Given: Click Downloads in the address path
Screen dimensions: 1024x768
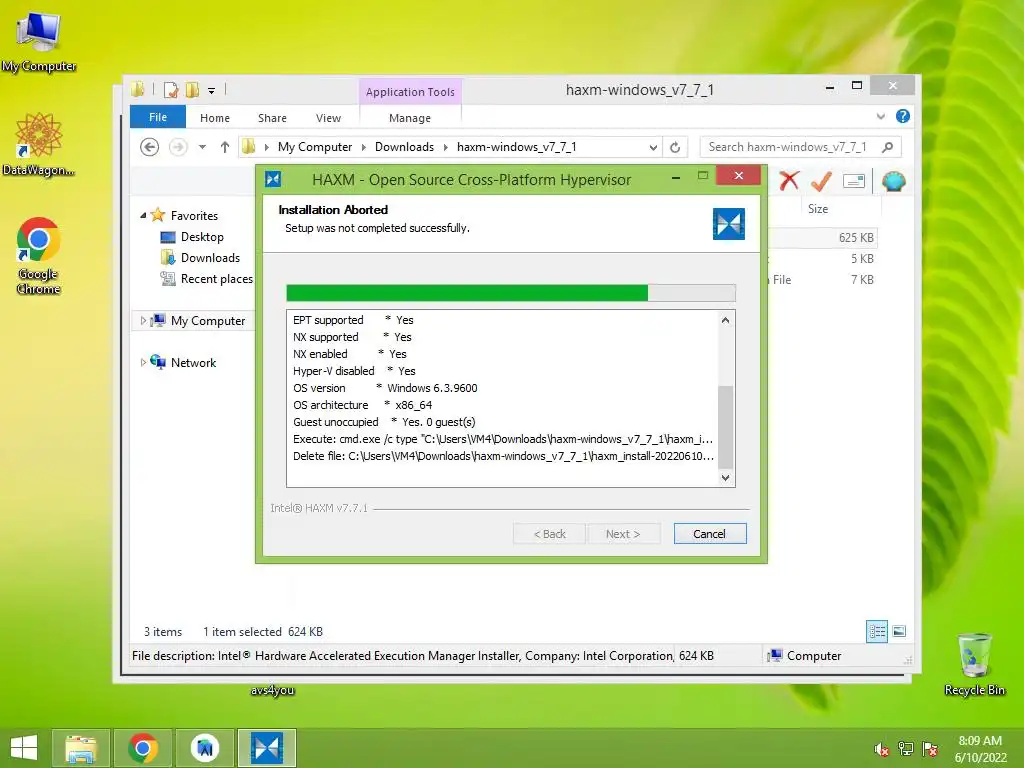Looking at the screenshot, I should tap(404, 147).
